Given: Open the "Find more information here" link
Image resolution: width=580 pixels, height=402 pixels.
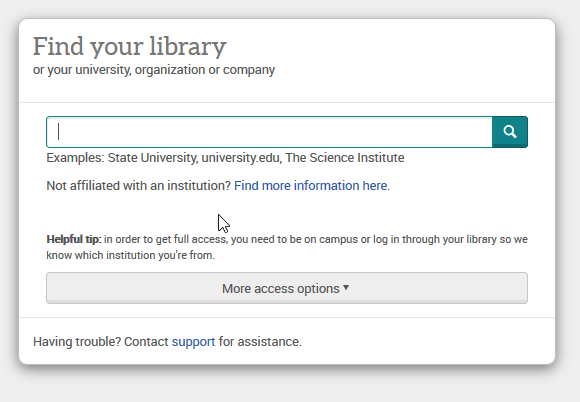Looking at the screenshot, I should point(312,186).
